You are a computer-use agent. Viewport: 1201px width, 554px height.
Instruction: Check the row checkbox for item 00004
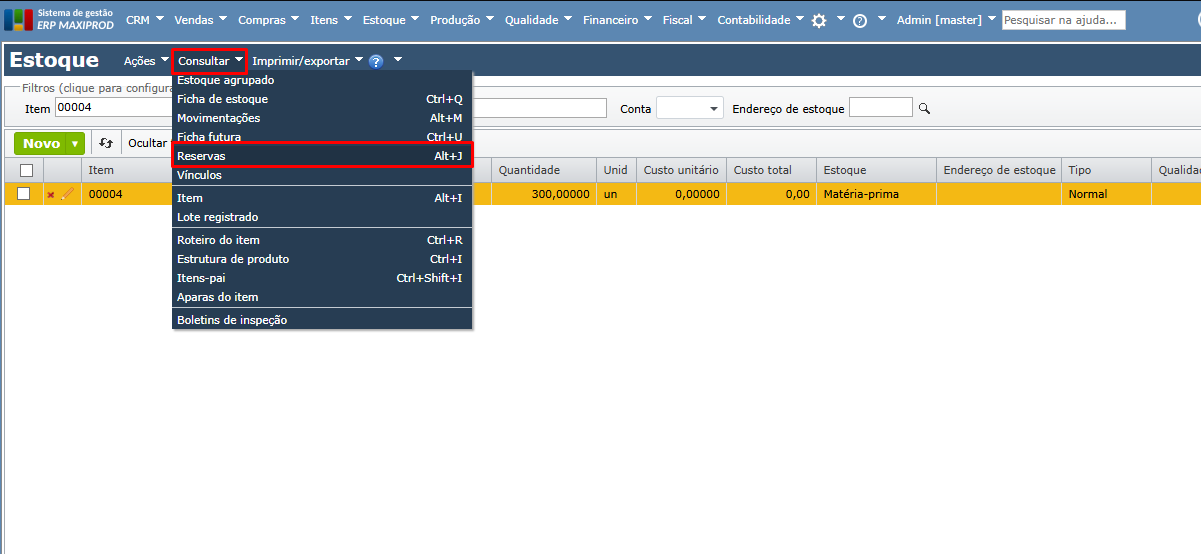tap(23, 194)
